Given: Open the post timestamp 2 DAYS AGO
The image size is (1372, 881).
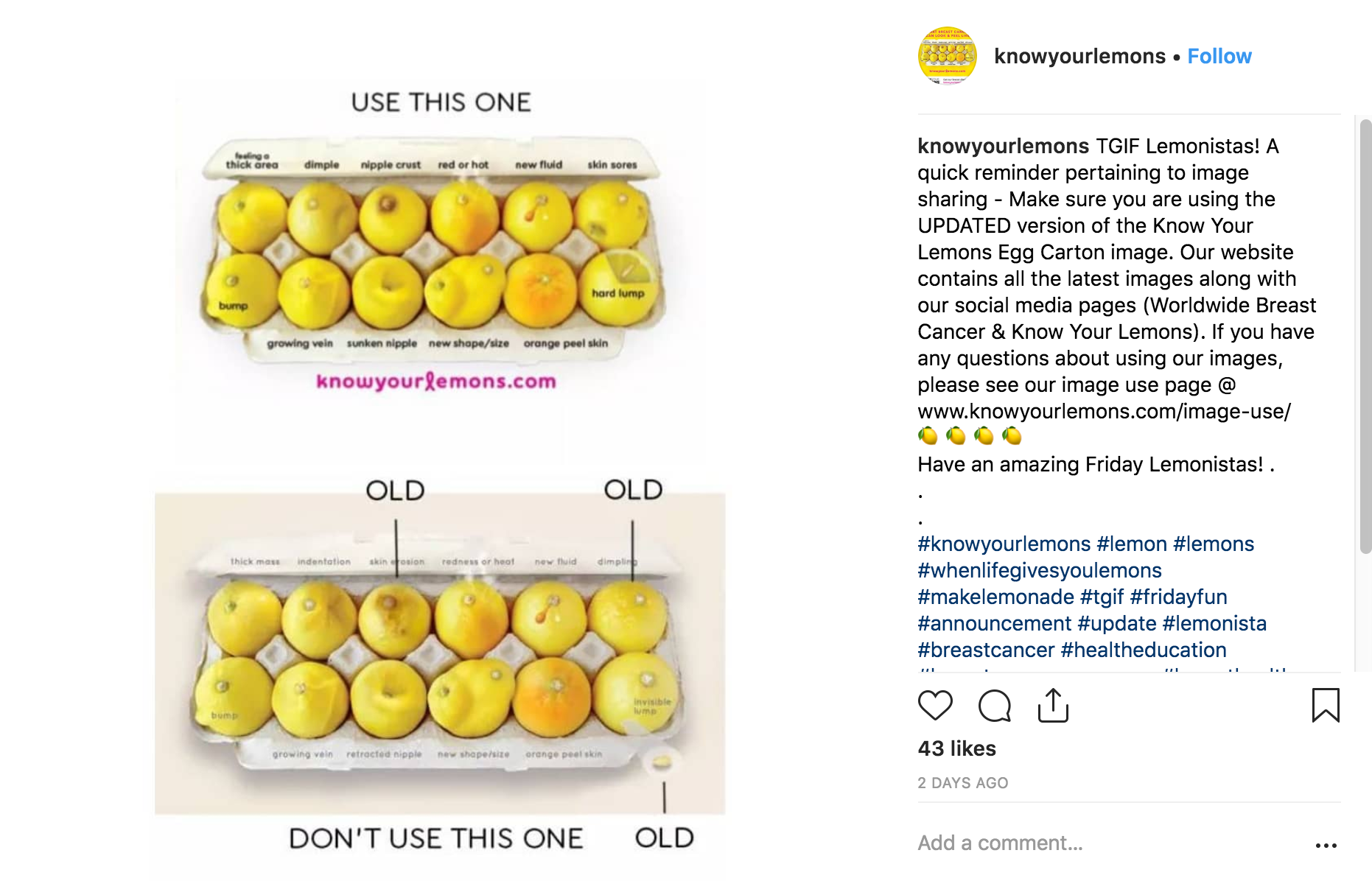Looking at the screenshot, I should tap(962, 783).
